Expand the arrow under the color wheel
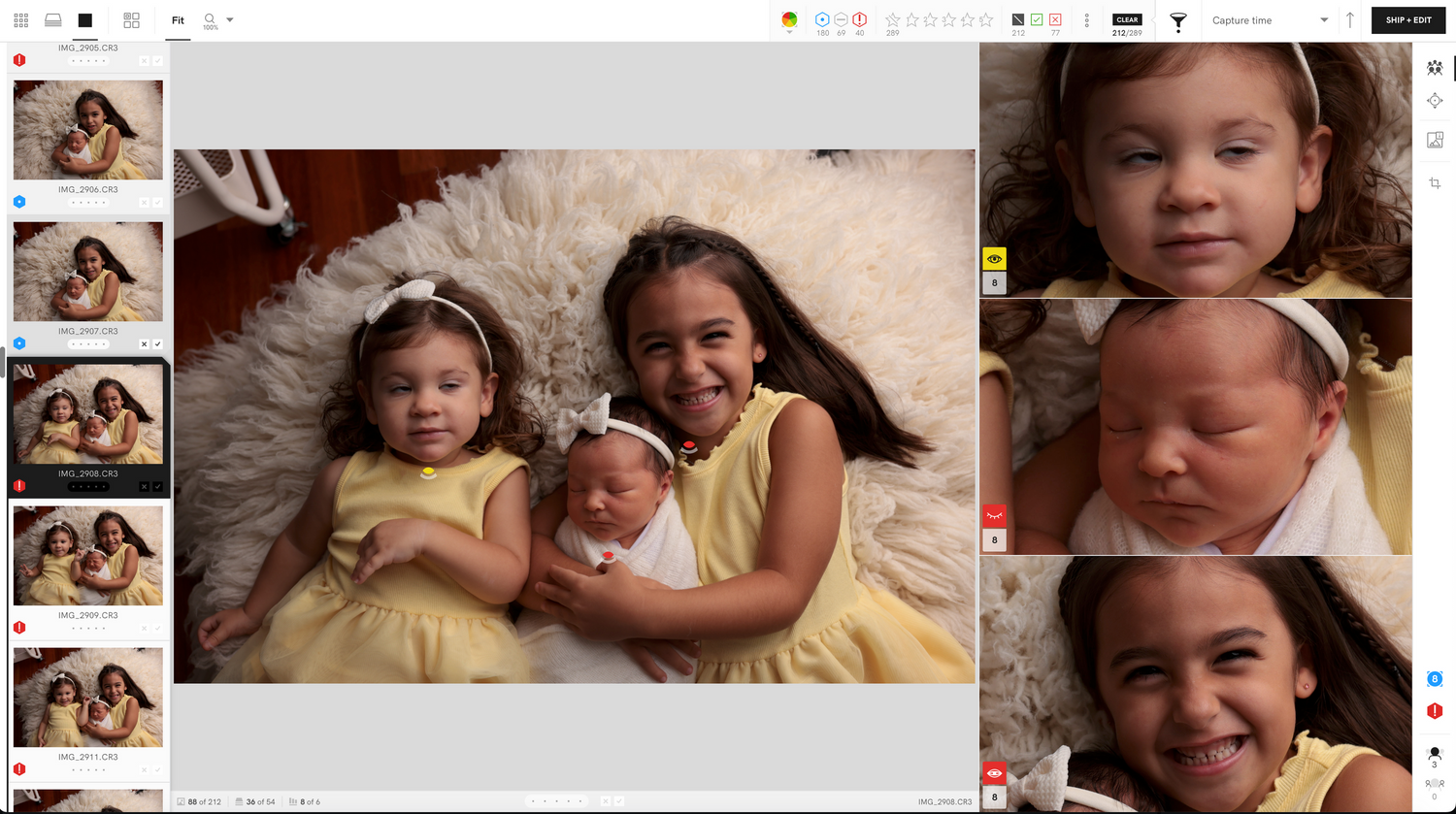Screen dimensions: 1456x814 789,33
